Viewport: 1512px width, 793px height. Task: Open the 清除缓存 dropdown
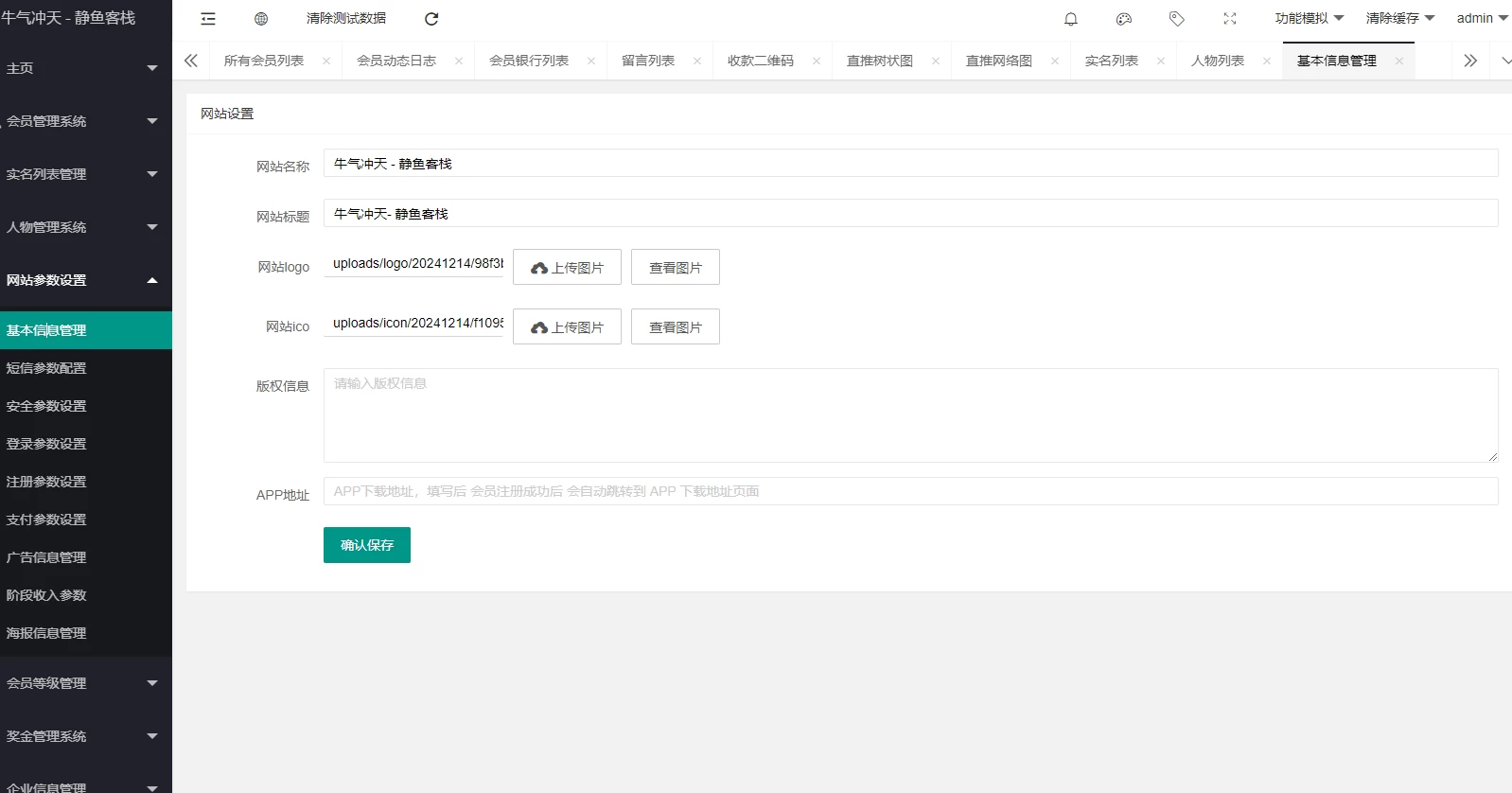point(1399,19)
